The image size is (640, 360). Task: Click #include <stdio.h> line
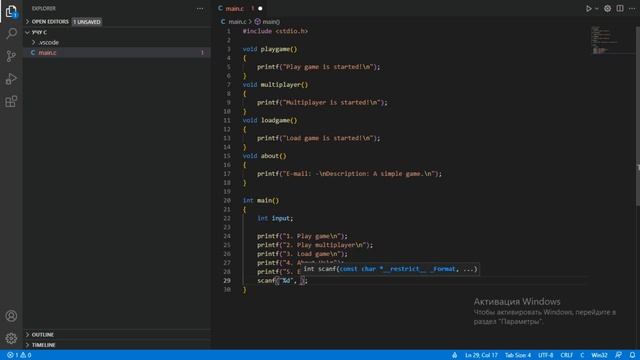275,31
